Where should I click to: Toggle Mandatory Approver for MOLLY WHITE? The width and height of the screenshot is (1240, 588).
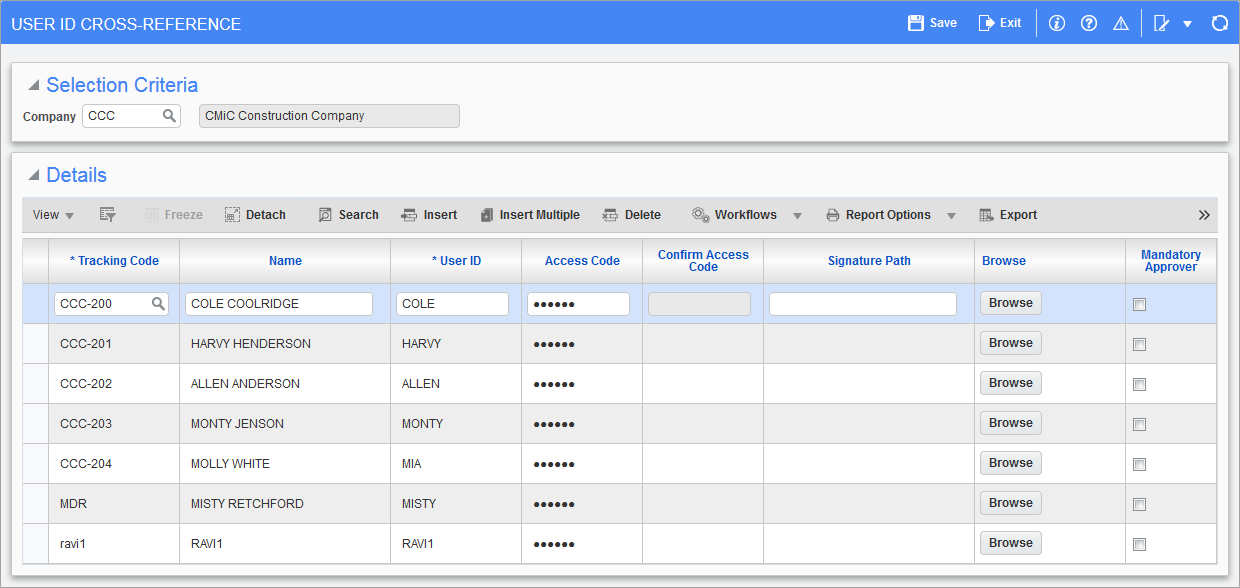[x=1139, y=465]
